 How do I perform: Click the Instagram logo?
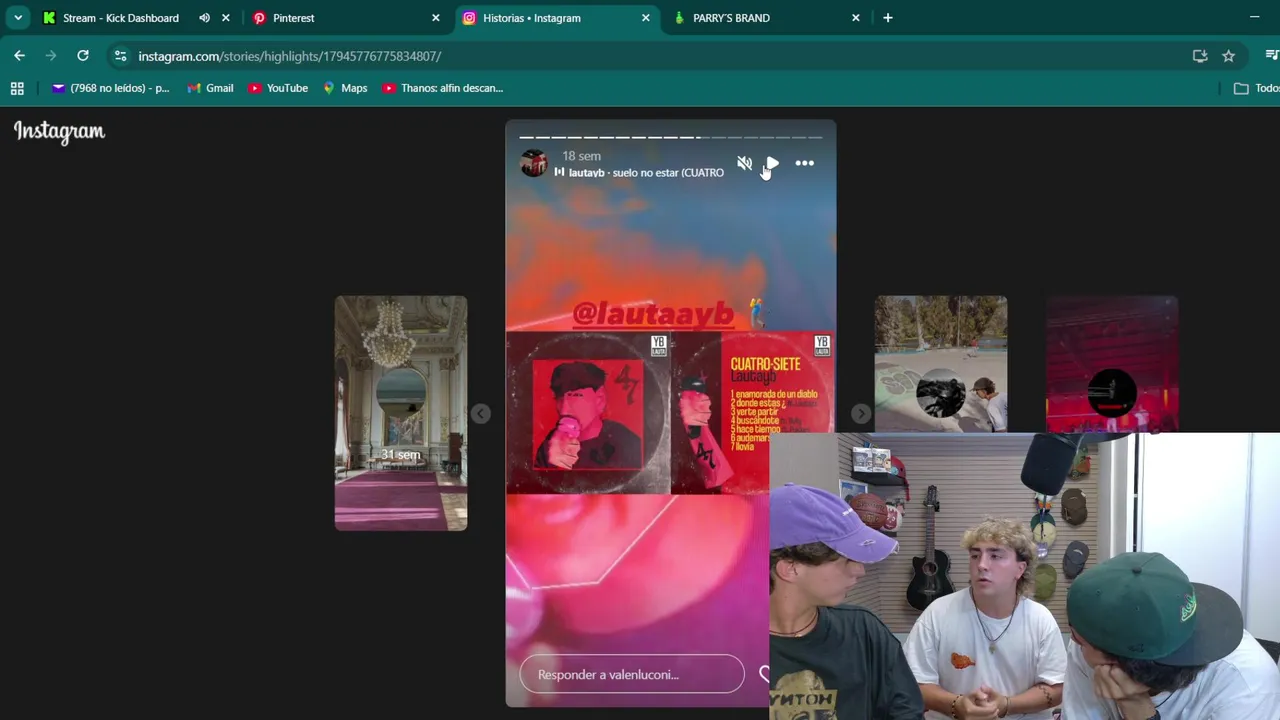pyautogui.click(x=59, y=132)
